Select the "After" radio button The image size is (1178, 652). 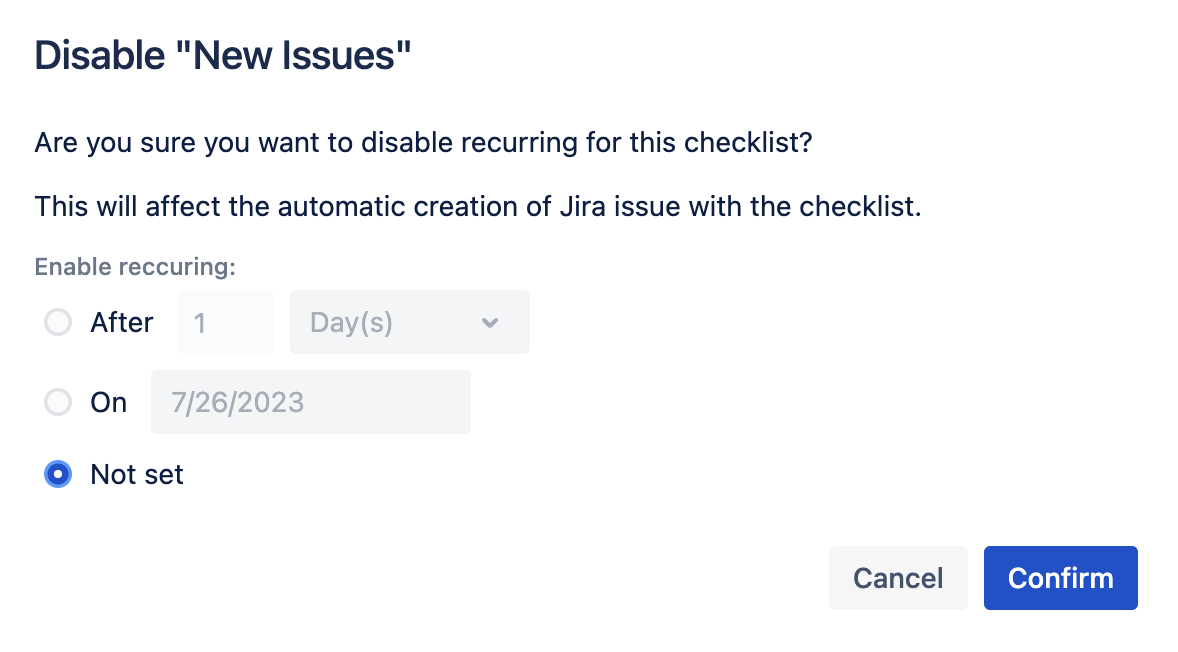pyautogui.click(x=58, y=323)
